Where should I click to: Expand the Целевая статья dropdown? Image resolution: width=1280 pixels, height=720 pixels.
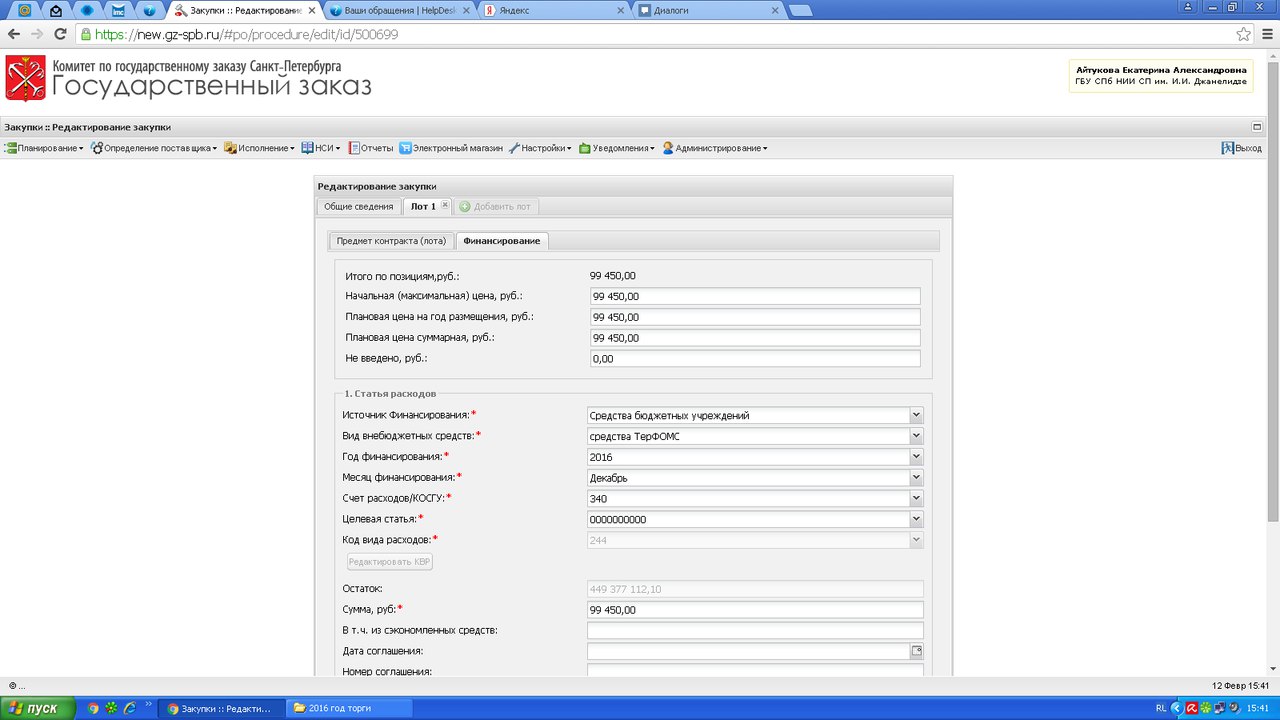click(x=916, y=520)
